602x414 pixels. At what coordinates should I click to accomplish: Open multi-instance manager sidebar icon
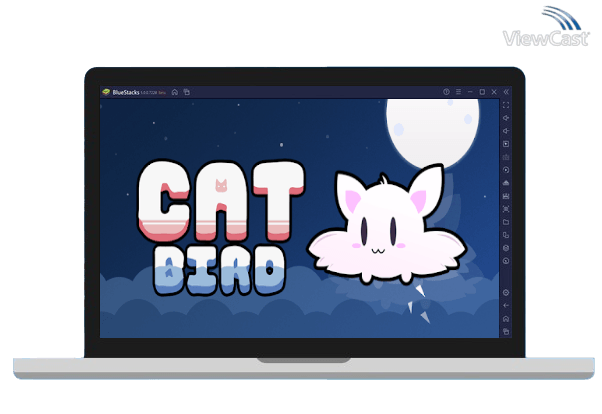pyautogui.click(x=506, y=235)
